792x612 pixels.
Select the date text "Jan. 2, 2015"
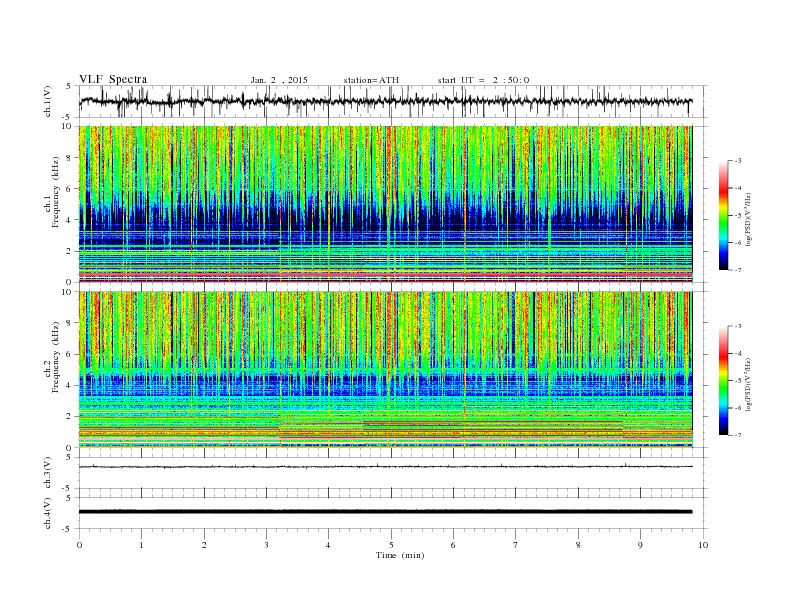279,80
